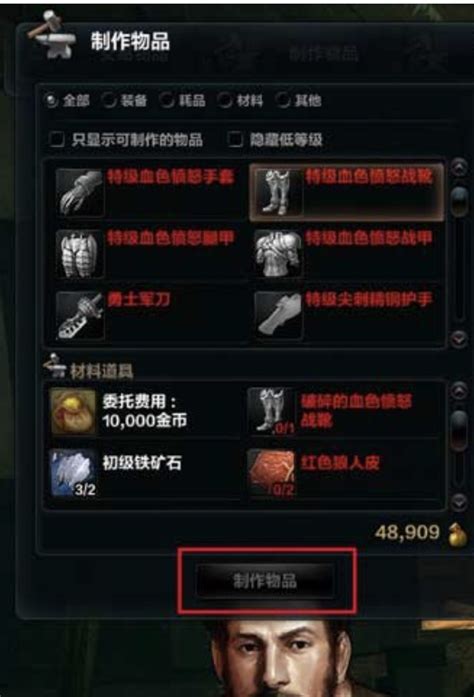The height and width of the screenshot is (697, 474).
Task: Click the item list scrollbar handle
Action: [459, 201]
